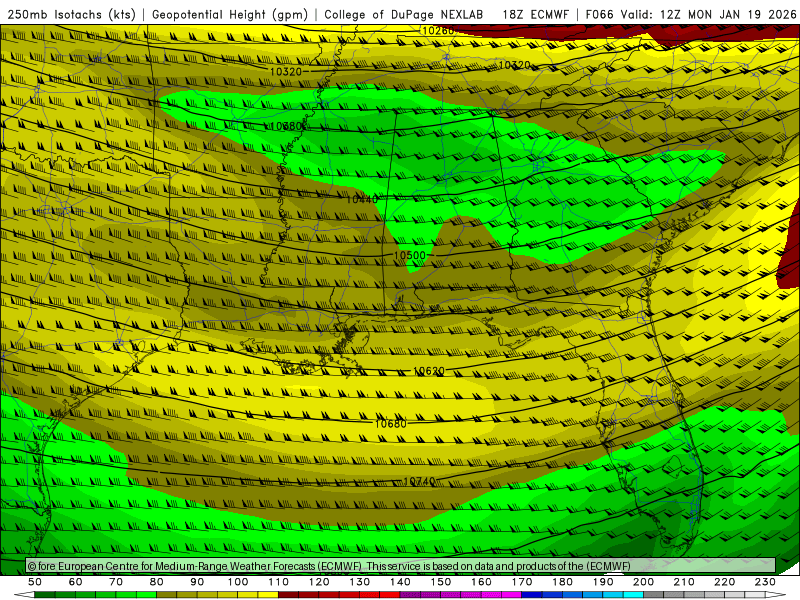Click the right arrow end of color bar
Image resolution: width=800 pixels, height=600 pixels.
coord(776,595)
